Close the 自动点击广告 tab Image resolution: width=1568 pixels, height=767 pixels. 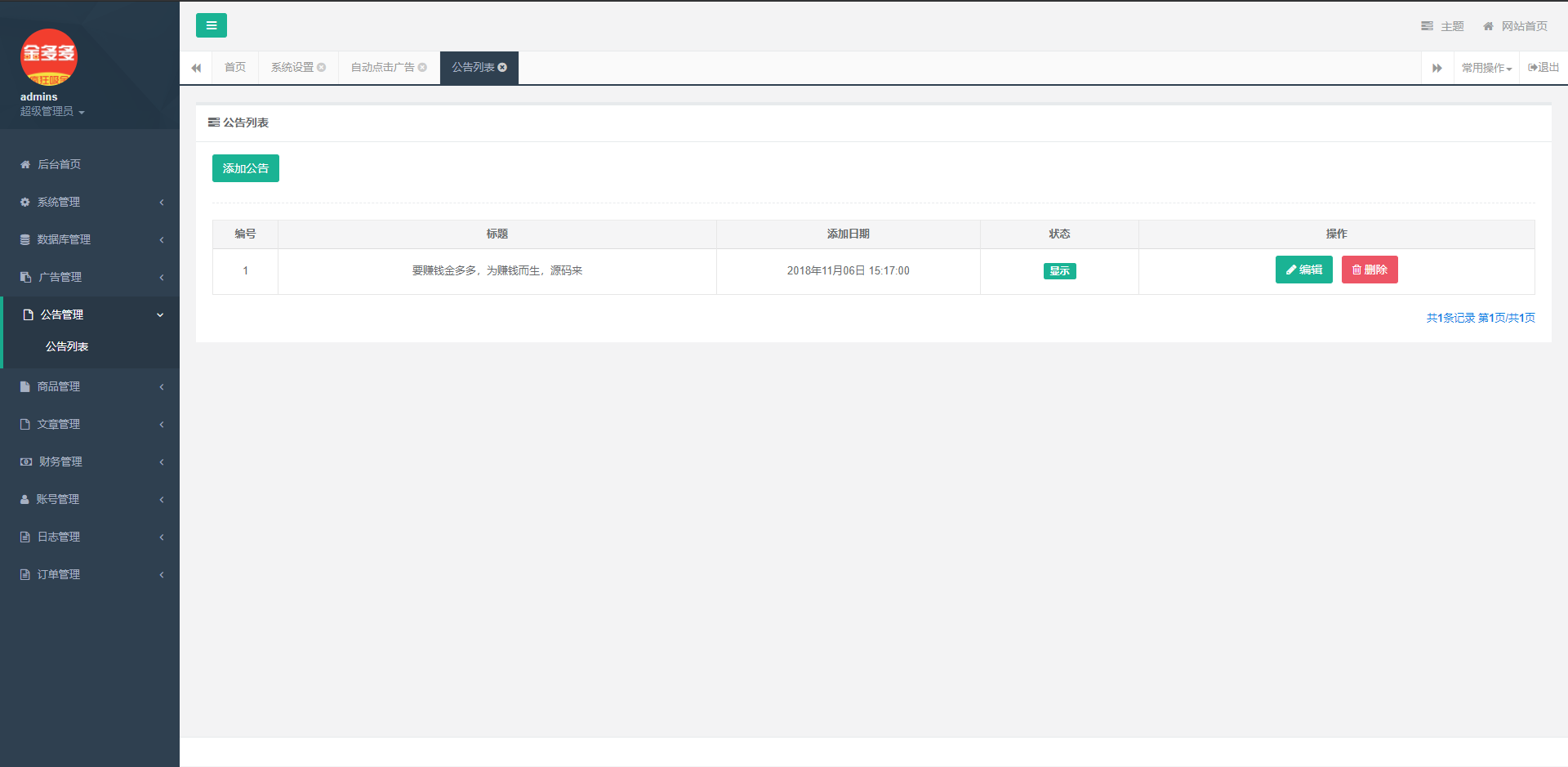tap(422, 68)
